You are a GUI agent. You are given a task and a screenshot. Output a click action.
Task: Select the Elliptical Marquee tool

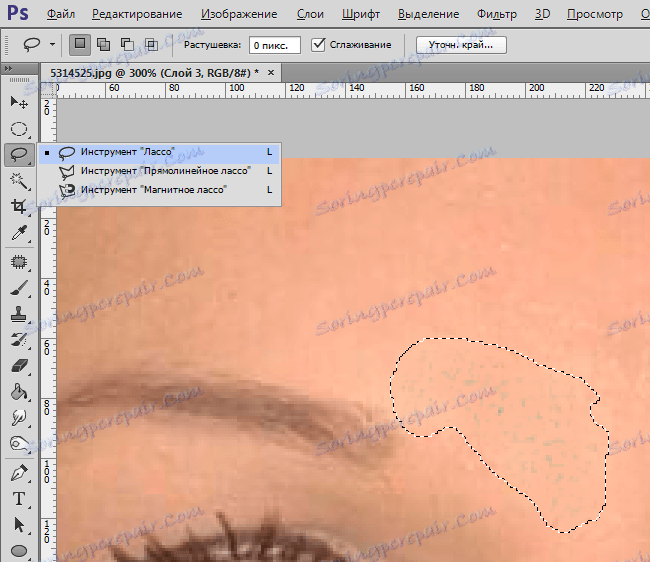point(18,128)
